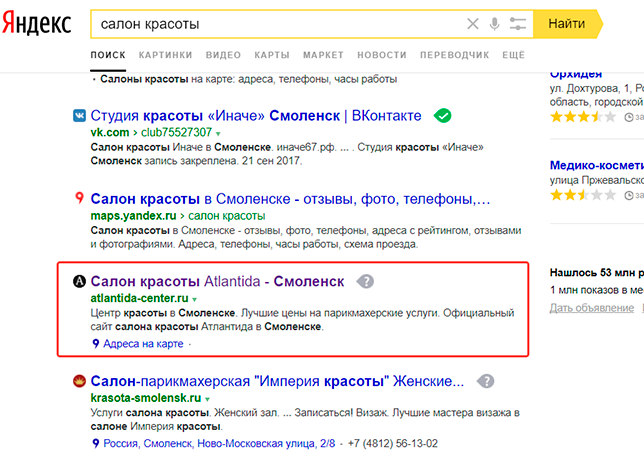Click the Империя красоты red favicon
The height and width of the screenshot is (460, 644).
79,381
